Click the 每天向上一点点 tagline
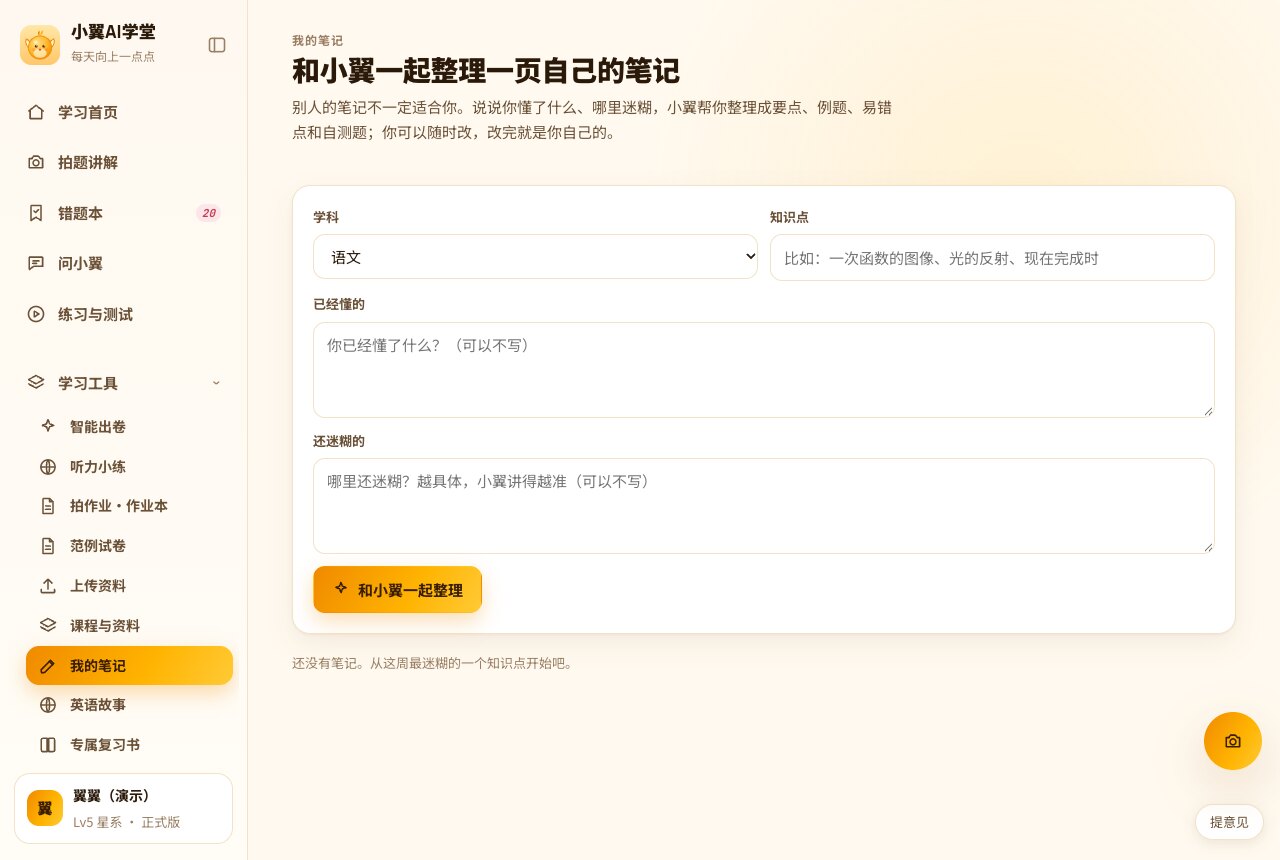The image size is (1280, 860). (113, 56)
